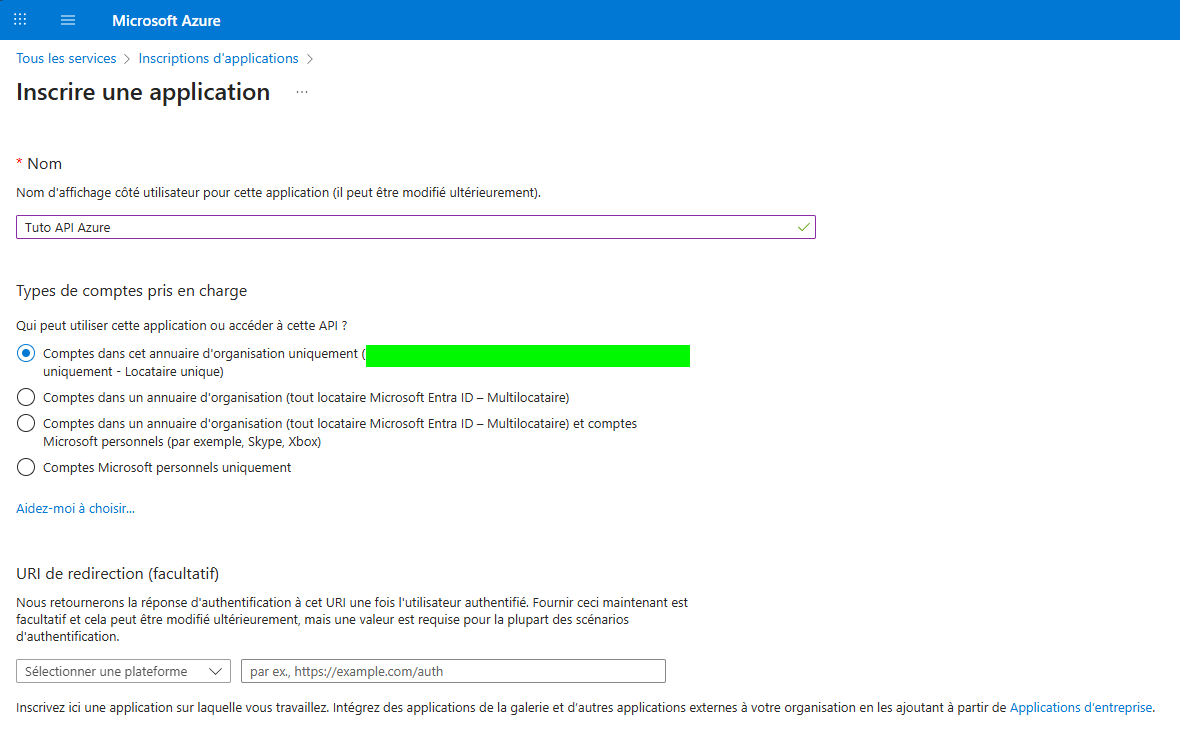Open the "Inscriptions d'applications" breadcrumb
The height and width of the screenshot is (729, 1180).
218,58
